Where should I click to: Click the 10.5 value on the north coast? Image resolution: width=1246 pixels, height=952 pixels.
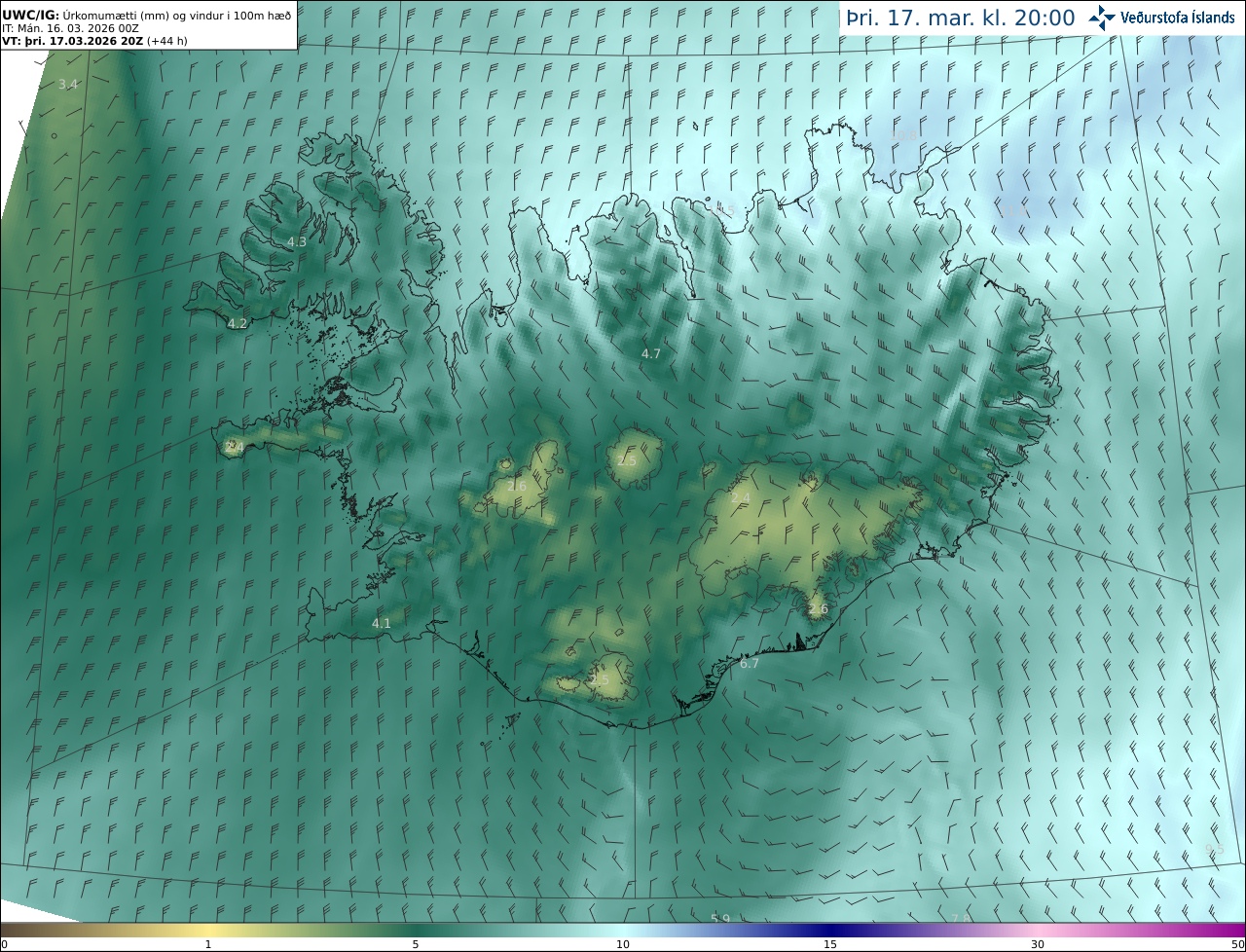(721, 210)
